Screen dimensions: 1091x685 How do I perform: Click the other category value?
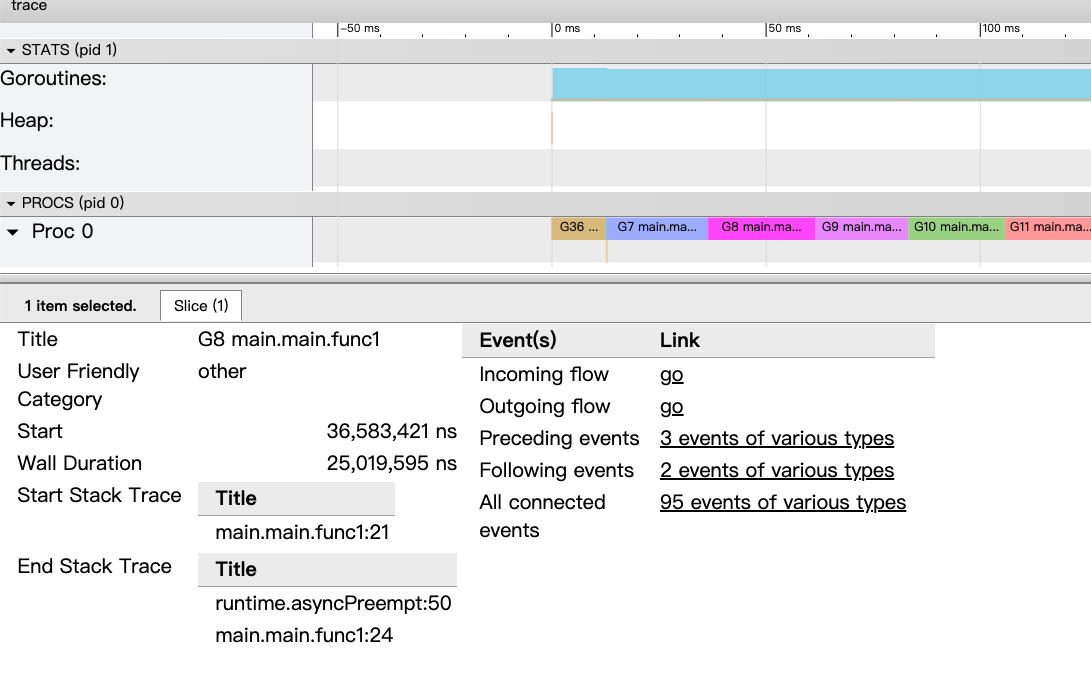click(x=222, y=372)
